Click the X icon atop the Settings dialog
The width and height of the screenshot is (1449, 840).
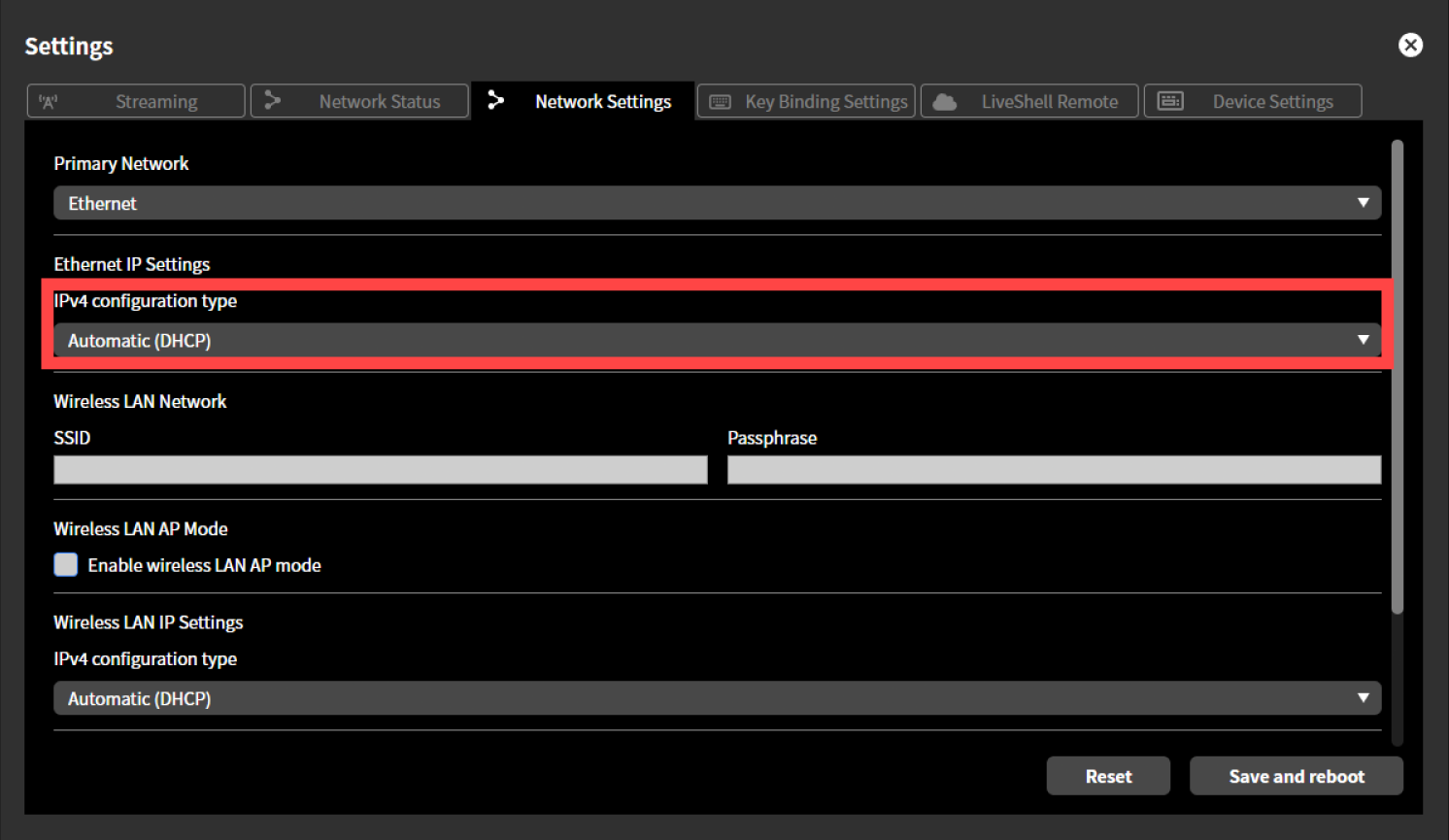[x=1410, y=45]
